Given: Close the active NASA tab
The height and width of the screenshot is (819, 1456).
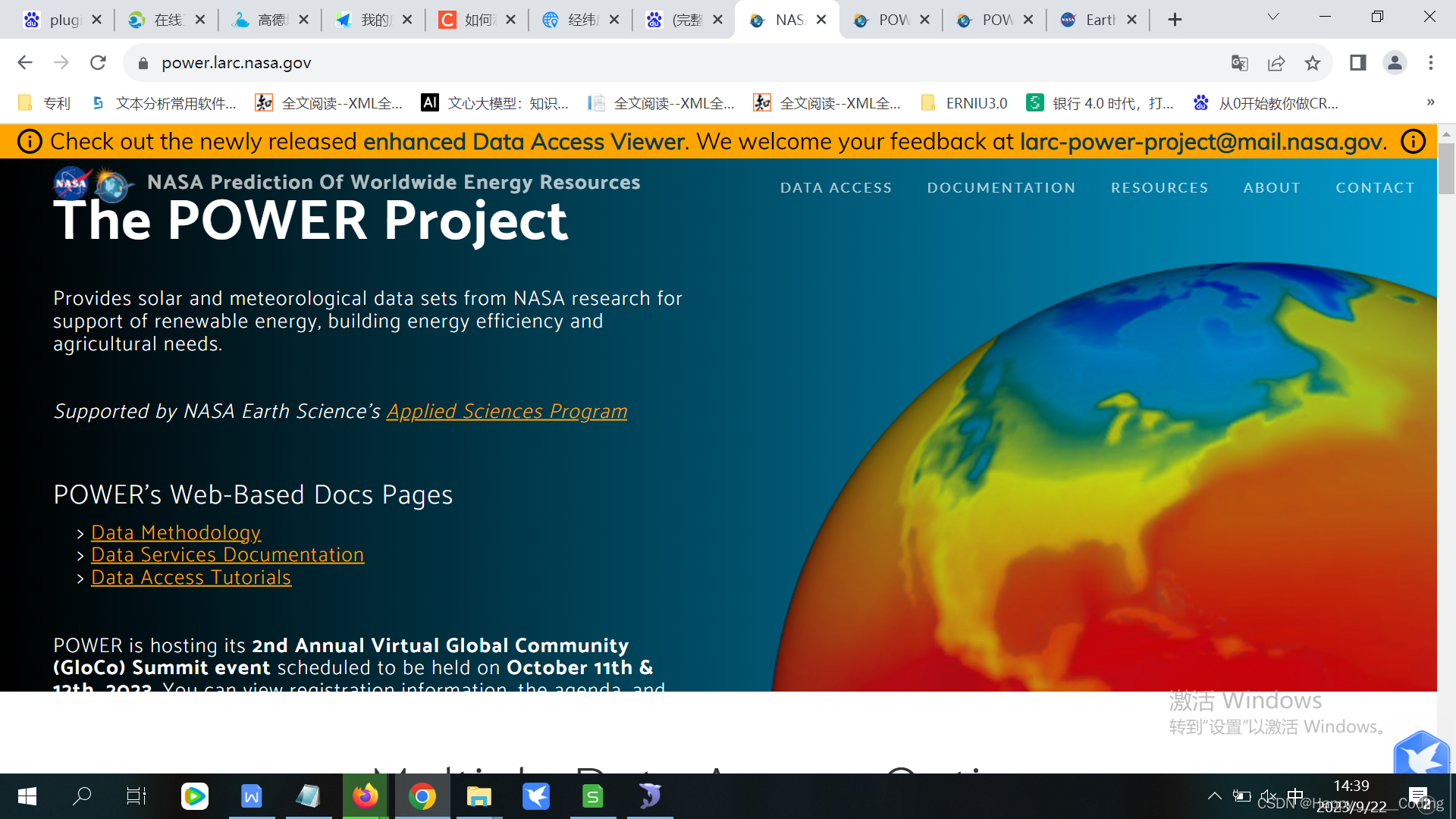Looking at the screenshot, I should click(x=821, y=20).
